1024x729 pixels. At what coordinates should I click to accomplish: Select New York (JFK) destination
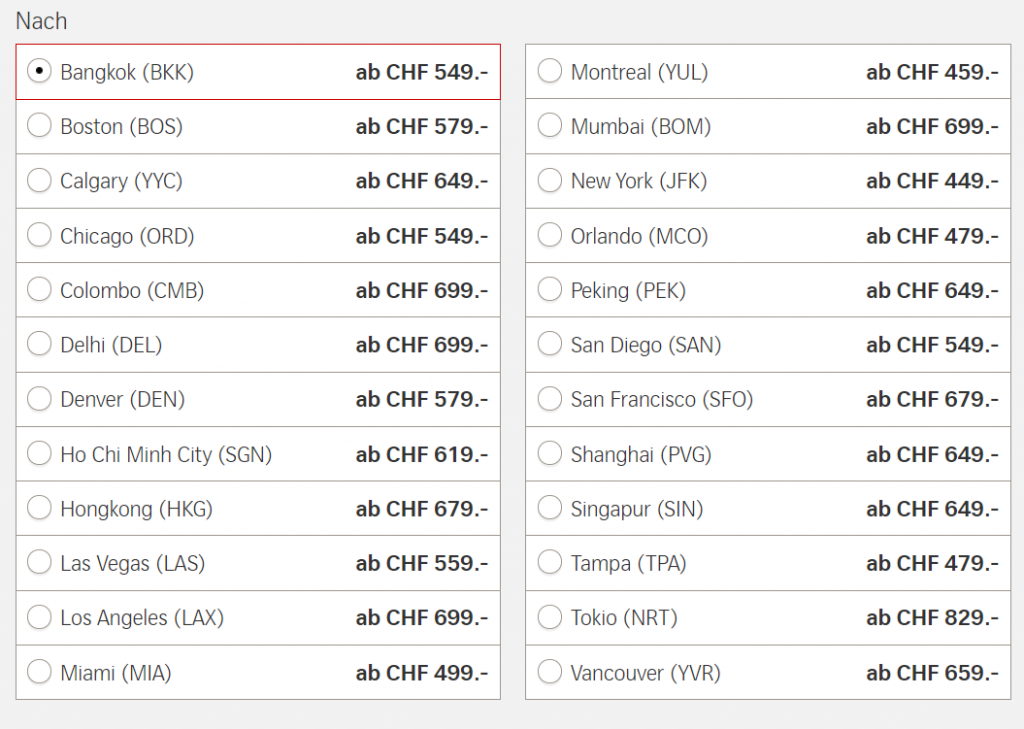549,181
